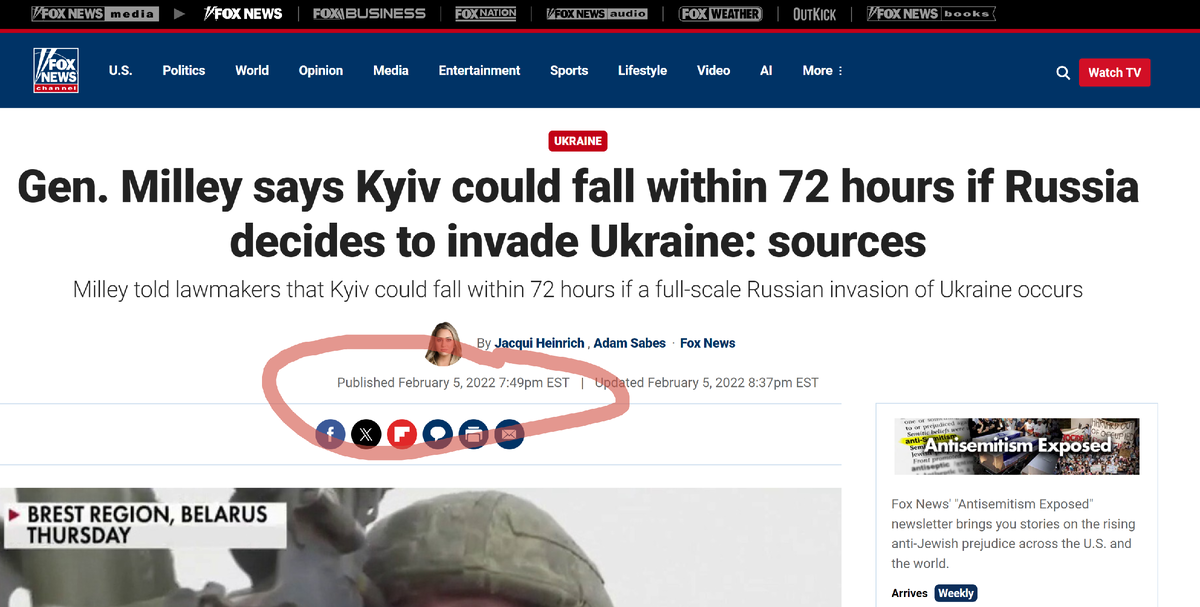The width and height of the screenshot is (1200, 607).
Task: Open Fox News Media top link
Action: [93, 14]
